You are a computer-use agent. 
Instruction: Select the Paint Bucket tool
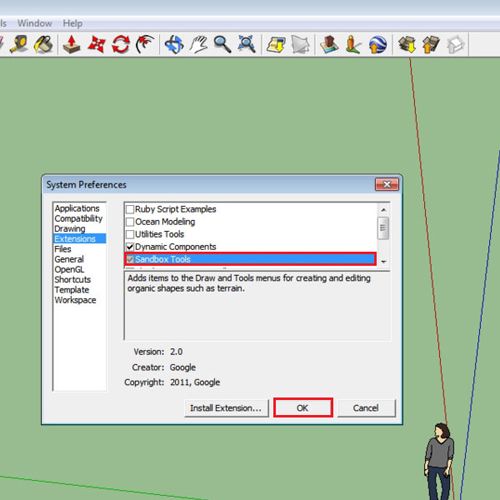point(44,44)
